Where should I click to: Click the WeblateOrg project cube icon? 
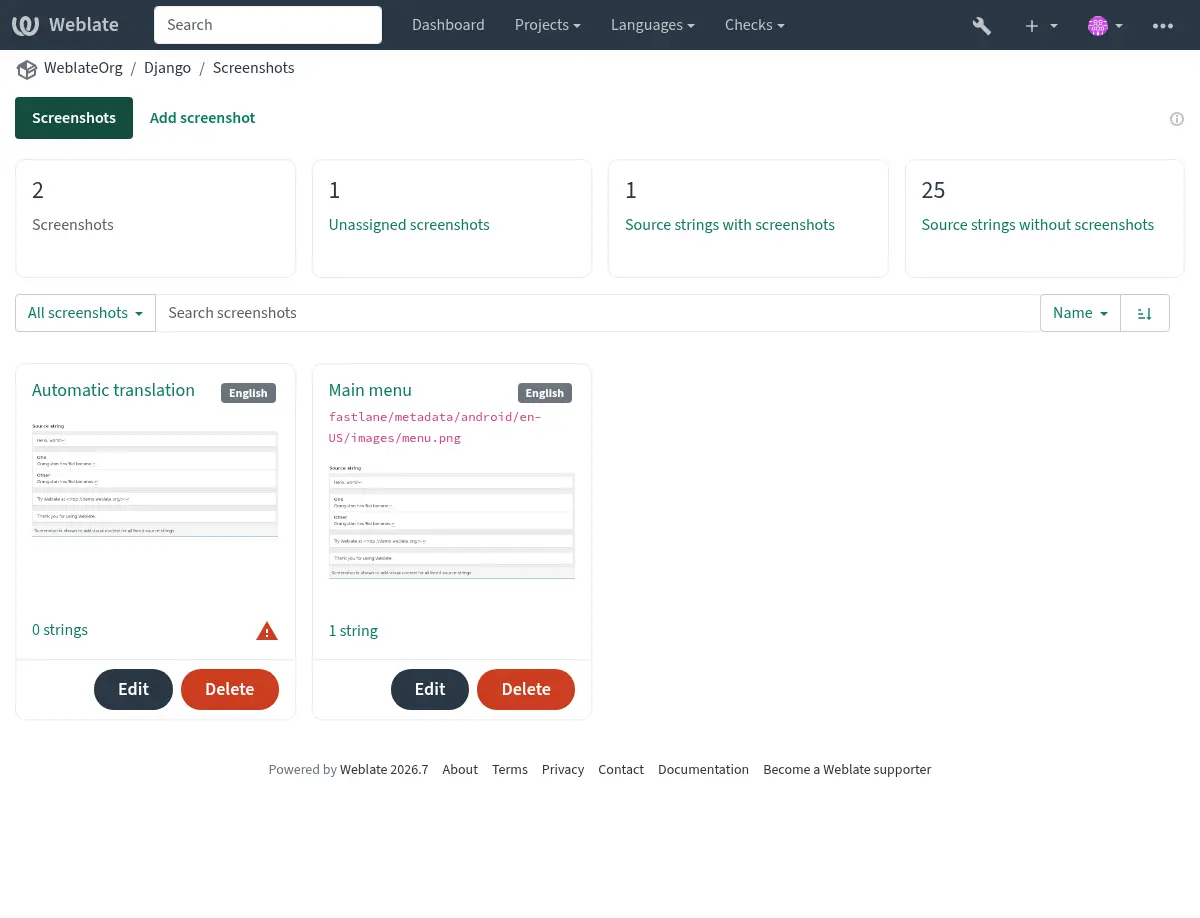coord(26,69)
